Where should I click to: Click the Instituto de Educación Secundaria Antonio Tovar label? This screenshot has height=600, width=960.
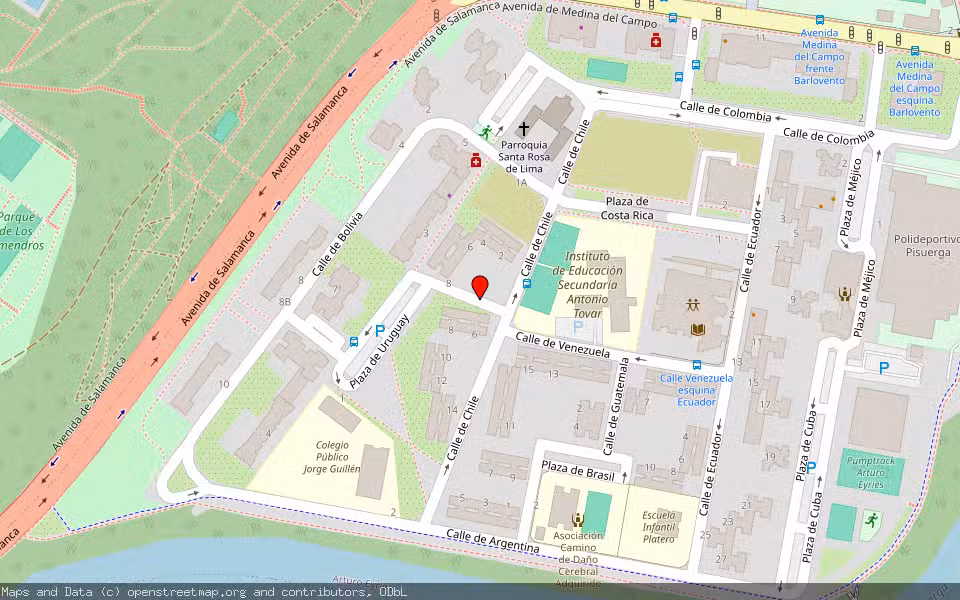(588, 285)
